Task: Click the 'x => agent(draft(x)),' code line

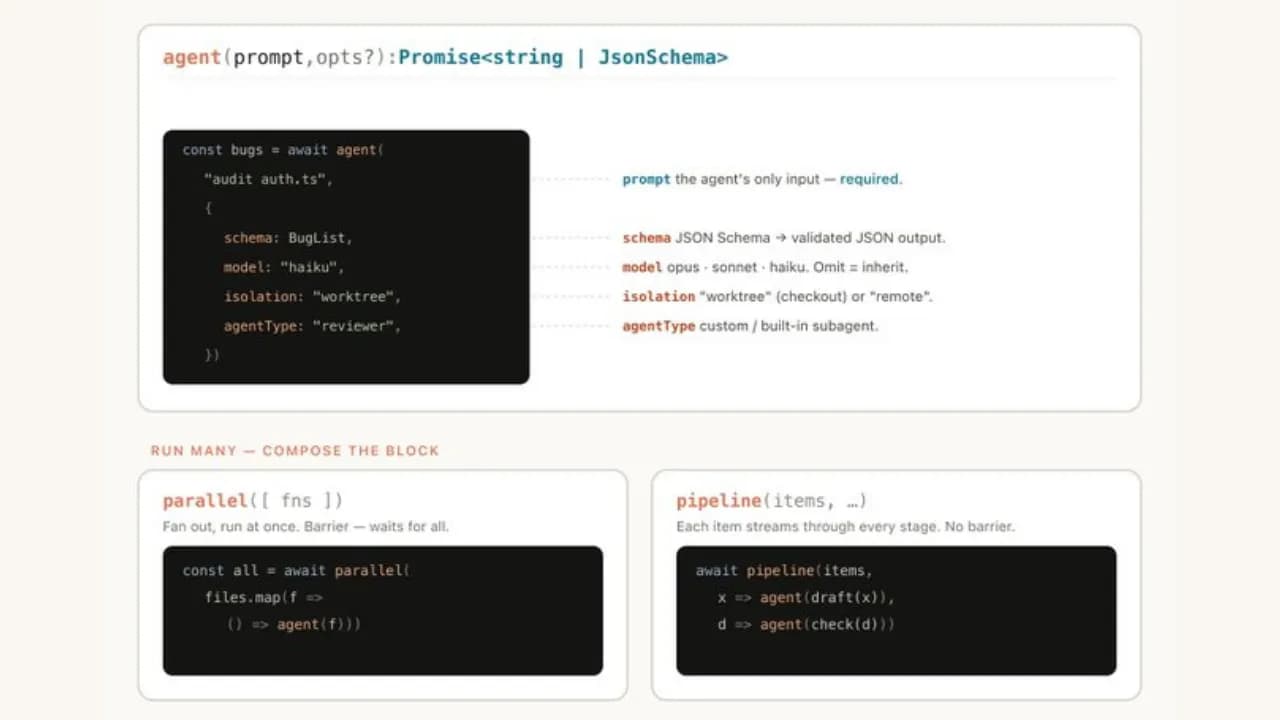Action: [x=806, y=598]
